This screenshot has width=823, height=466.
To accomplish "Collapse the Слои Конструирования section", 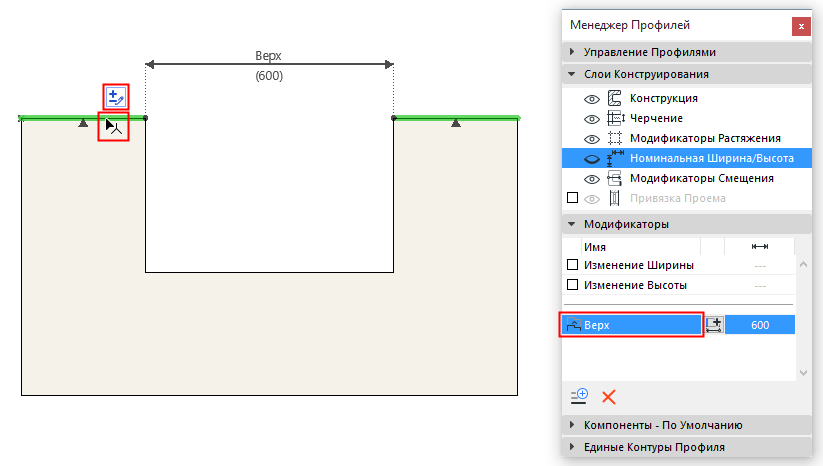I will click(572, 74).
